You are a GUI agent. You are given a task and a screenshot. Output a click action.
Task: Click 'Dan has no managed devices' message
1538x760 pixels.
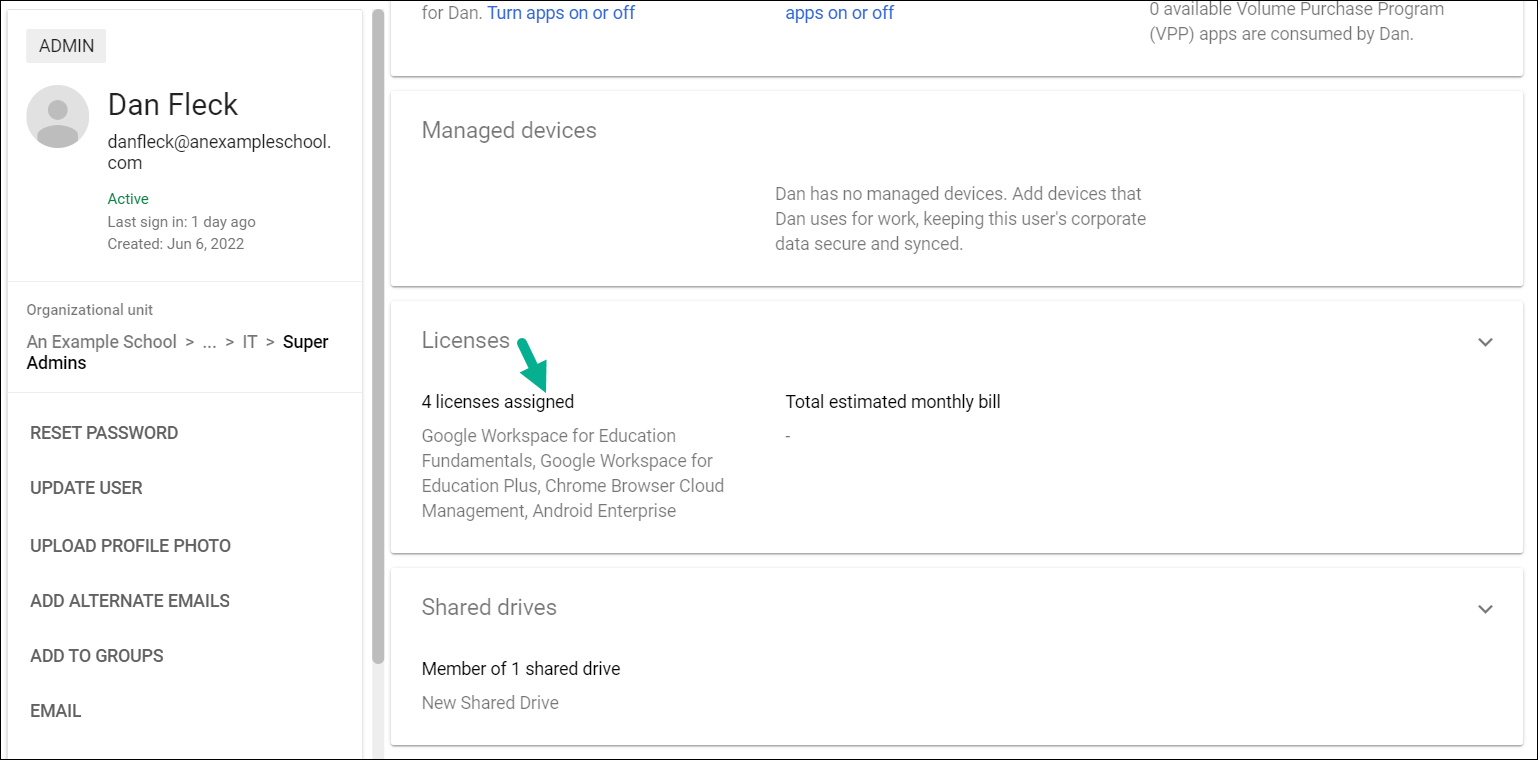pos(960,219)
